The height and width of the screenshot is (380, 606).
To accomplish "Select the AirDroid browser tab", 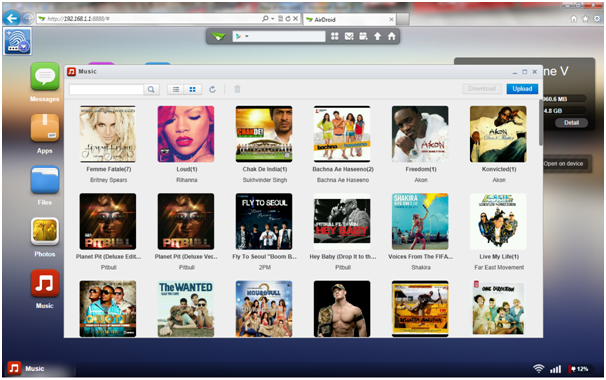I will click(x=349, y=19).
